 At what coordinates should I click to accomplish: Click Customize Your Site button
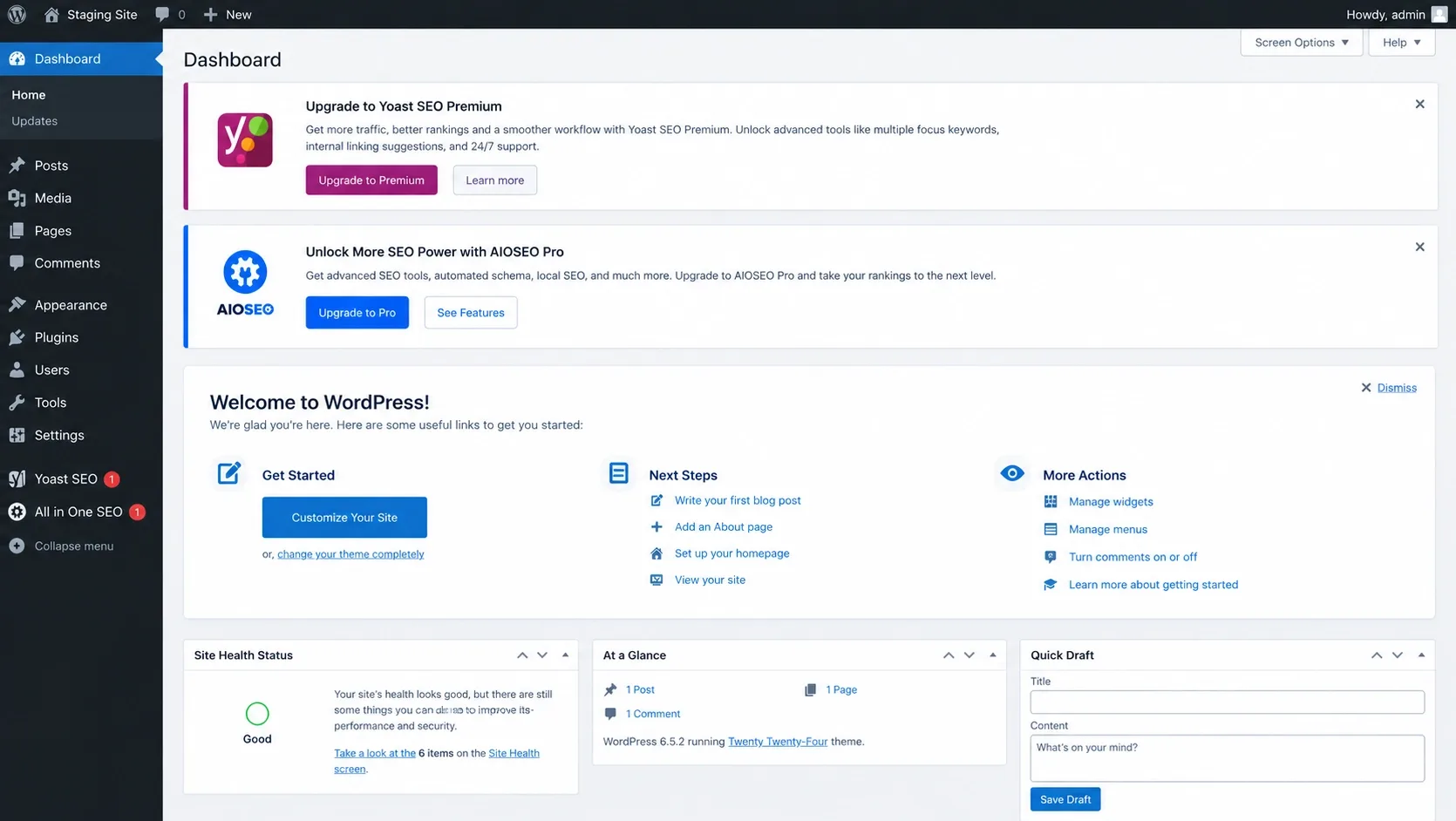344,518
